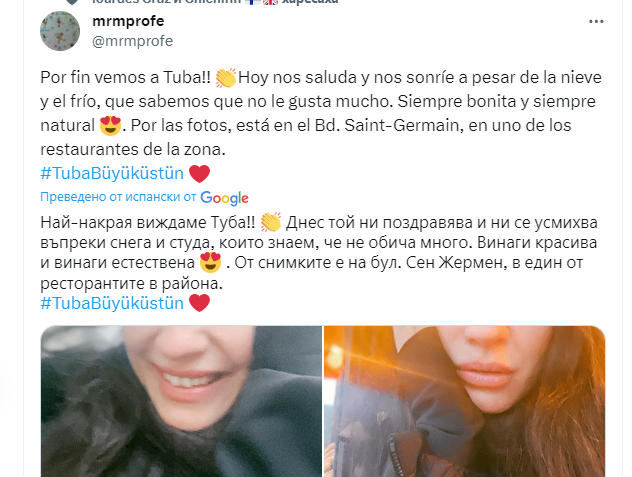Viewport: 632px width, 477px height.
Task: Open the left smiling photo thumbnail
Action: click(x=181, y=401)
